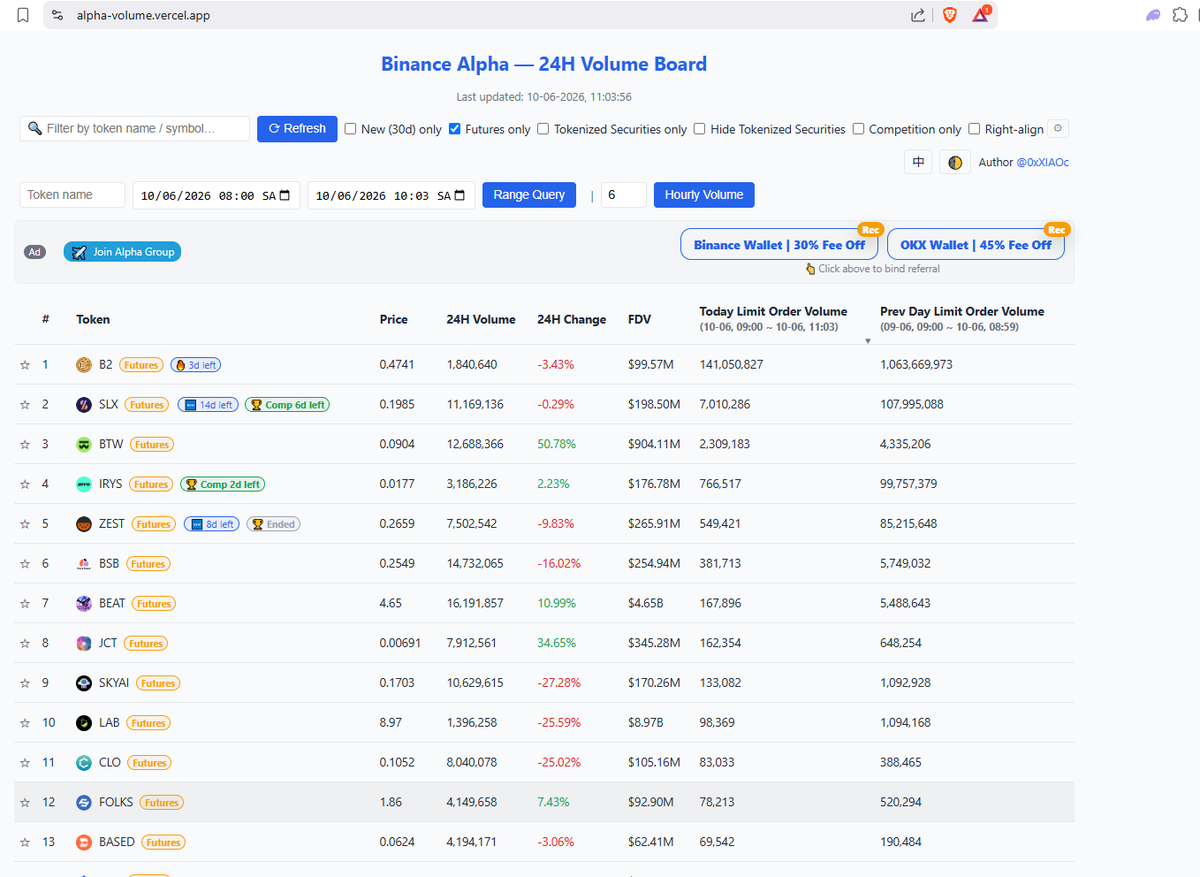Click the calendar icon in end datetime field

coord(460,195)
